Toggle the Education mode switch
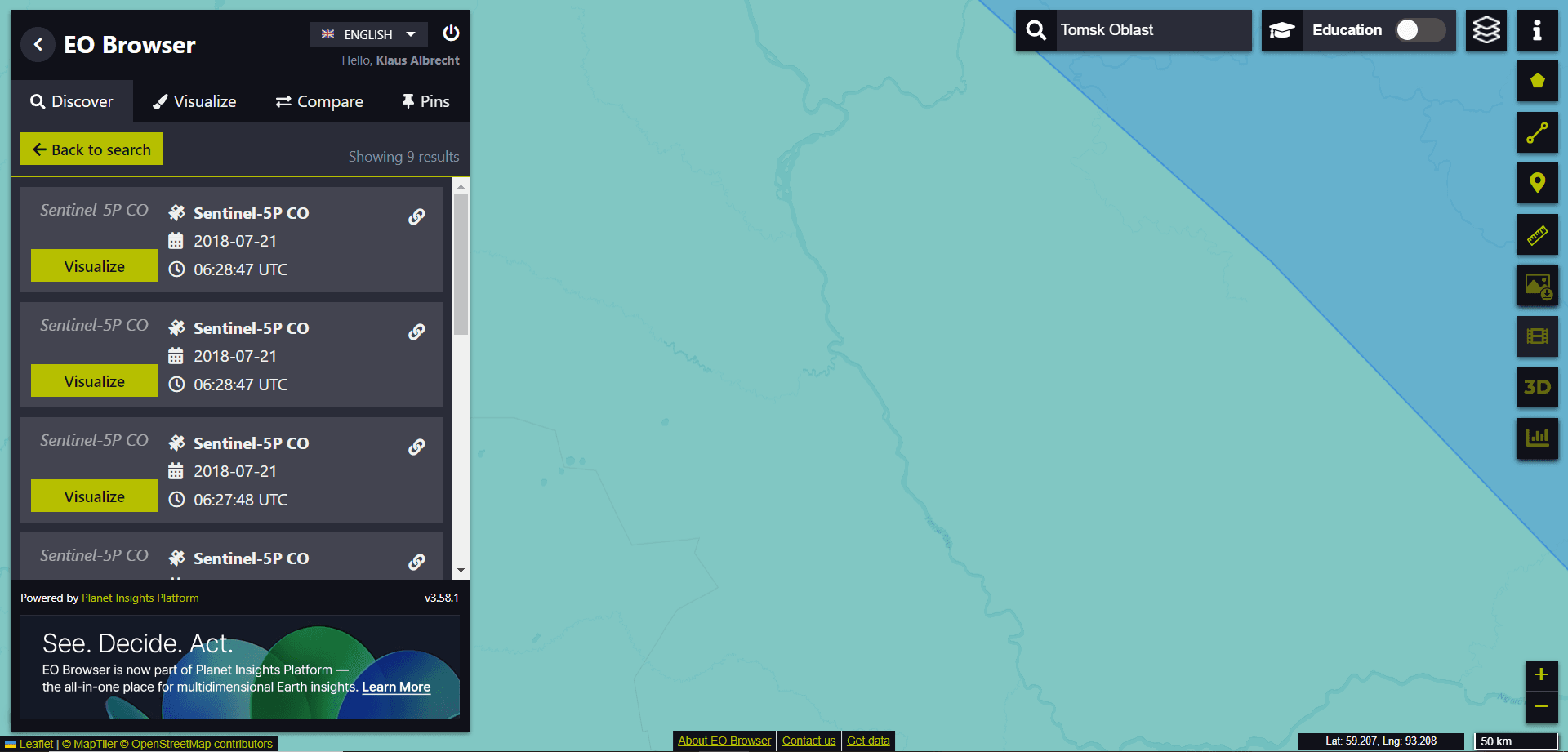Viewport: 1568px width, 752px height. 1419,30
